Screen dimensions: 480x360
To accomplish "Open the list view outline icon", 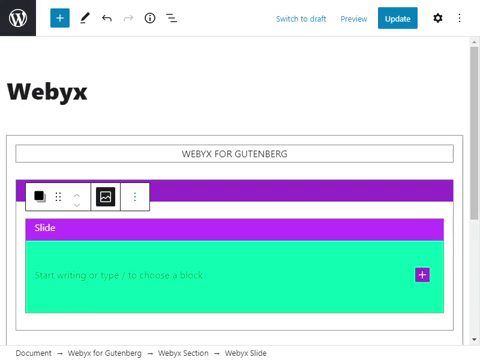I will (x=171, y=18).
